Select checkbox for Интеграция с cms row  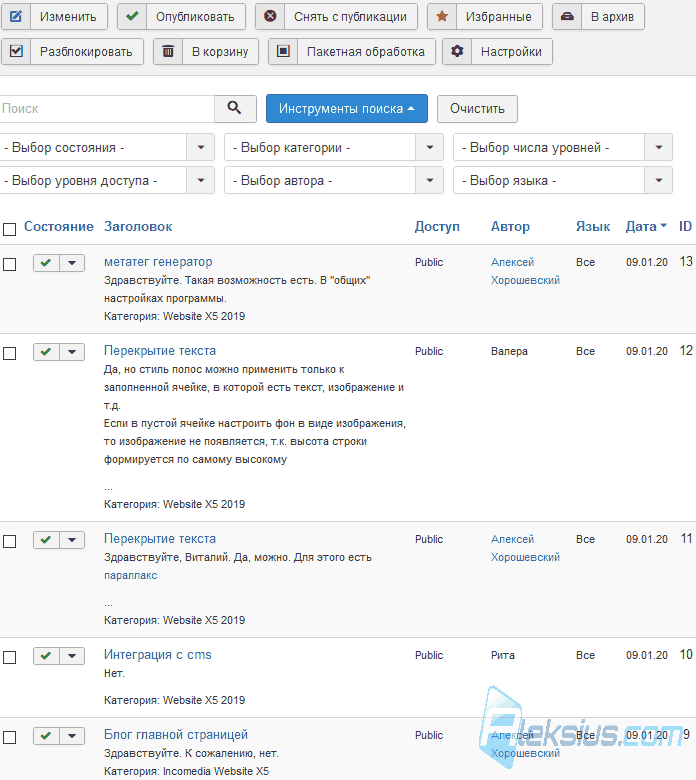(9, 657)
